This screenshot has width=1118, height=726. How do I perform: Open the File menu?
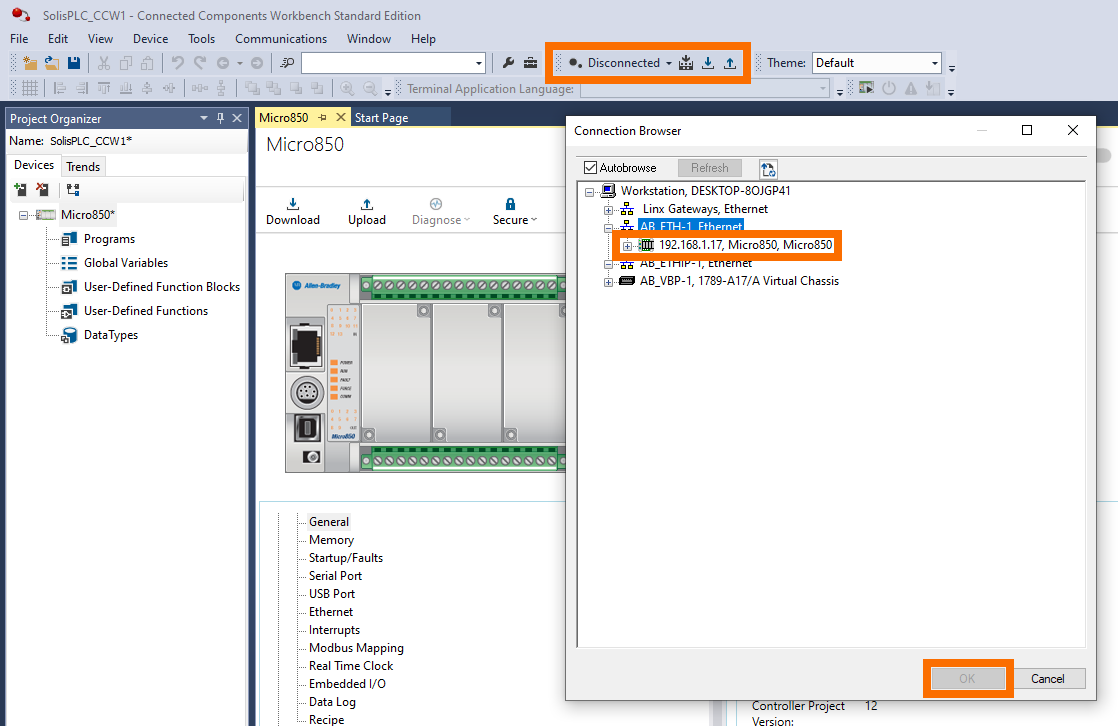[19, 39]
